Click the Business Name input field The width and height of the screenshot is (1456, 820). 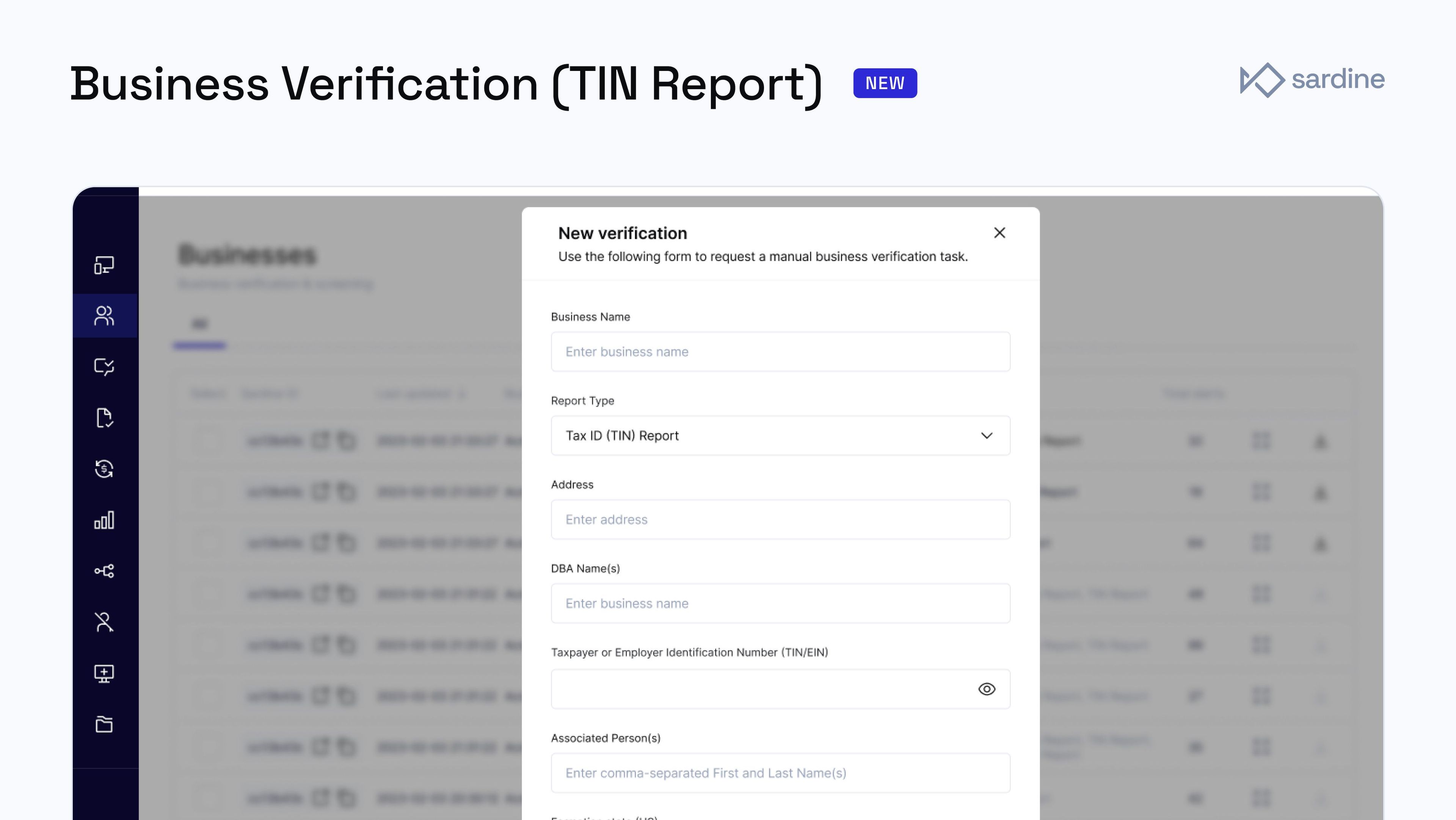coord(781,351)
